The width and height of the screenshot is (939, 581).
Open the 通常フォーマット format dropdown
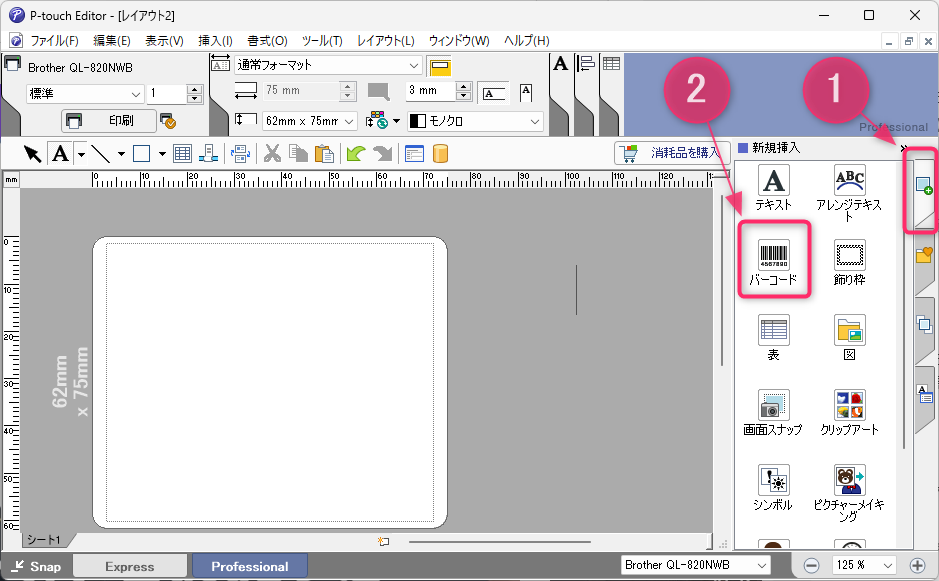328,65
